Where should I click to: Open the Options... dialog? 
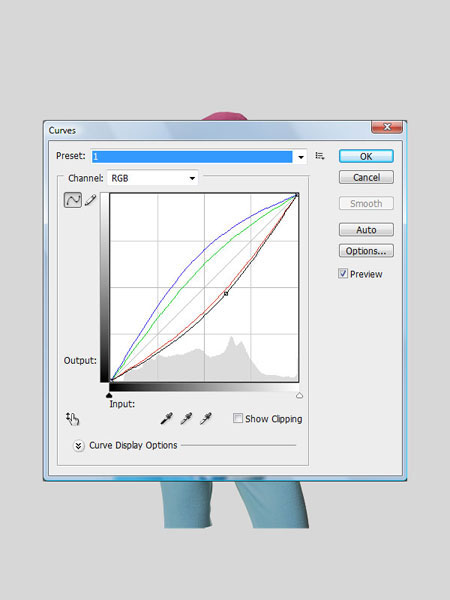click(366, 251)
